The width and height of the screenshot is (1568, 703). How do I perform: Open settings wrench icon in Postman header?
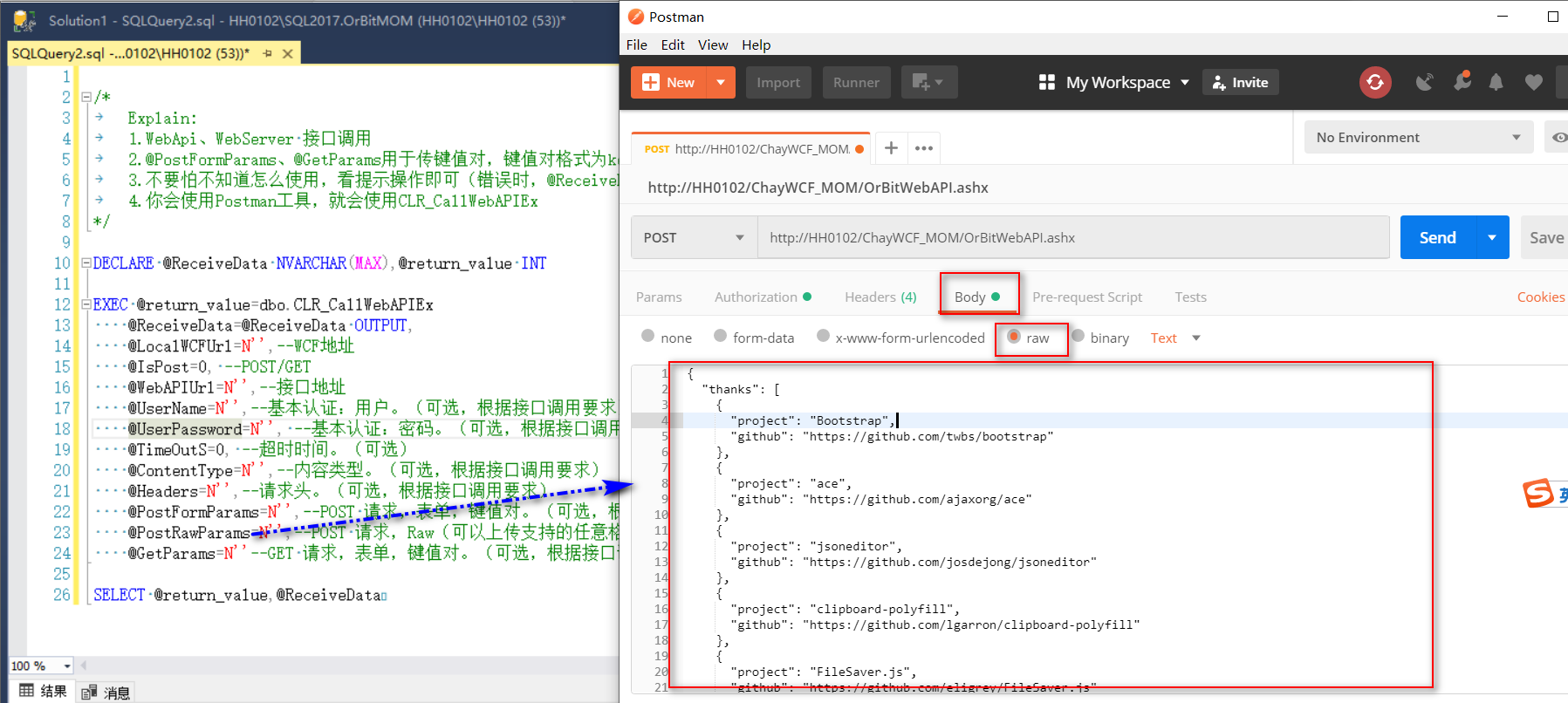[x=1462, y=81]
